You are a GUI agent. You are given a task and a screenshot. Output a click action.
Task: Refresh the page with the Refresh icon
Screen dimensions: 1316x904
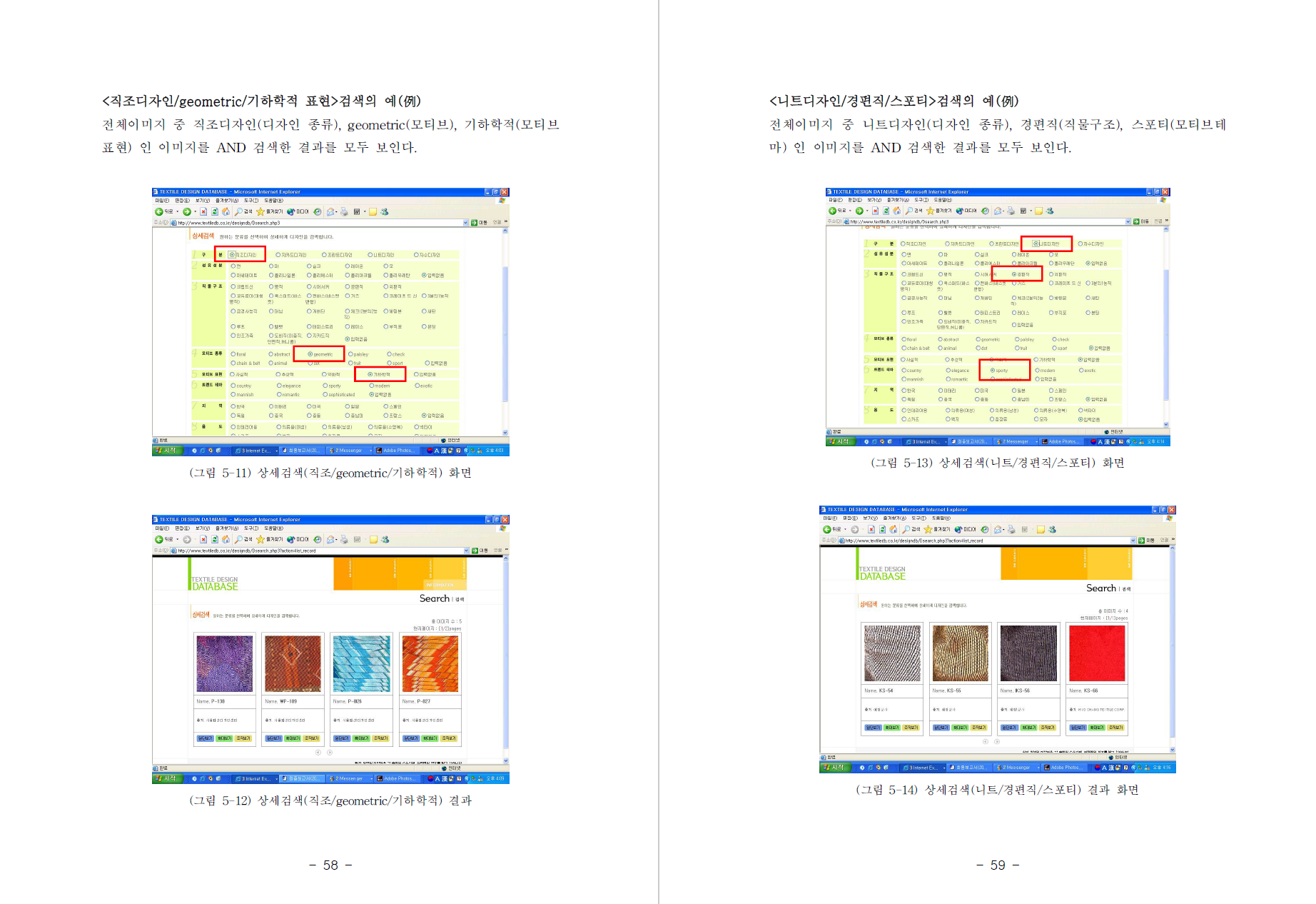pos(214,211)
